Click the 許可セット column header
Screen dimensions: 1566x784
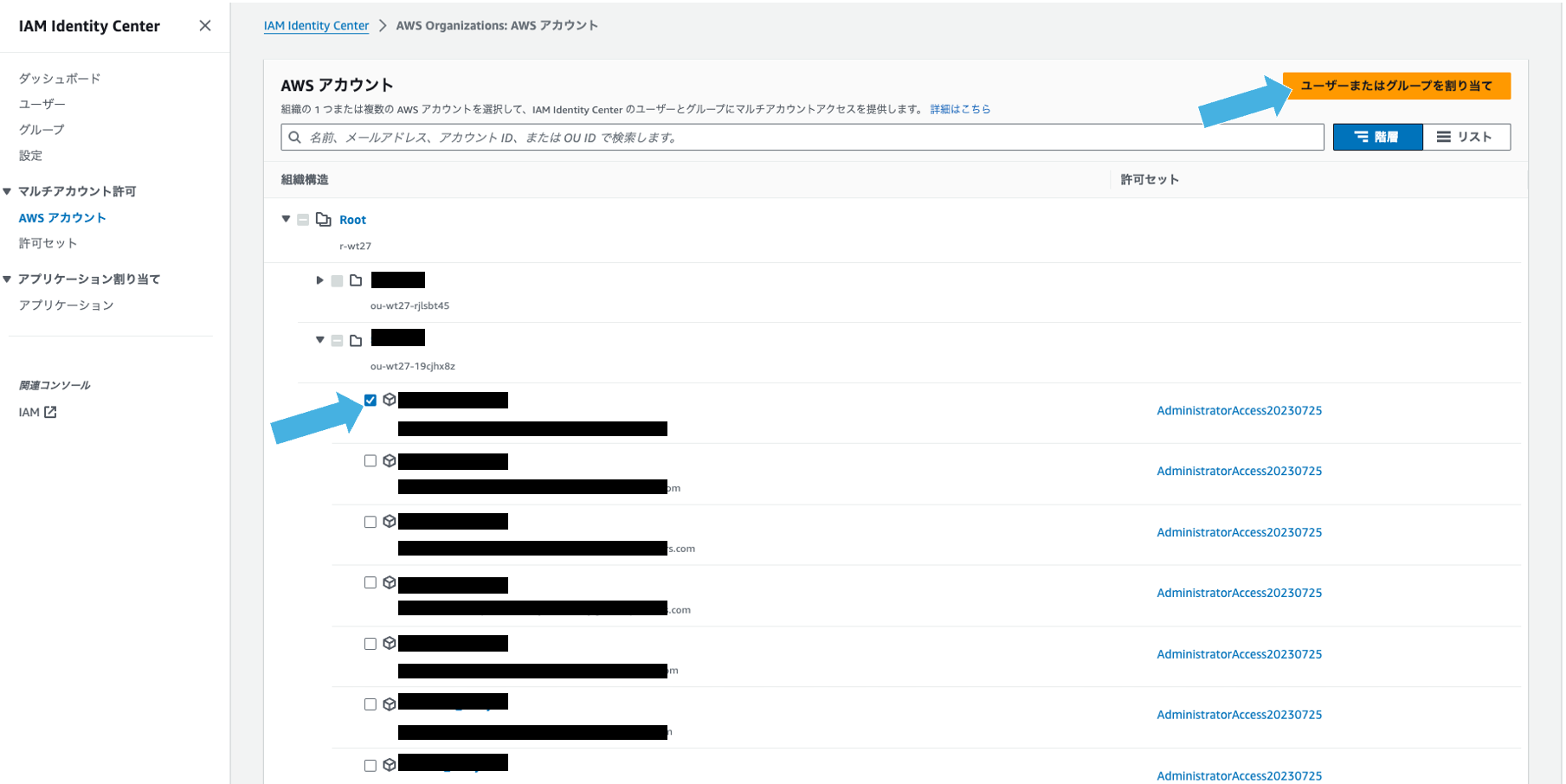(1150, 180)
